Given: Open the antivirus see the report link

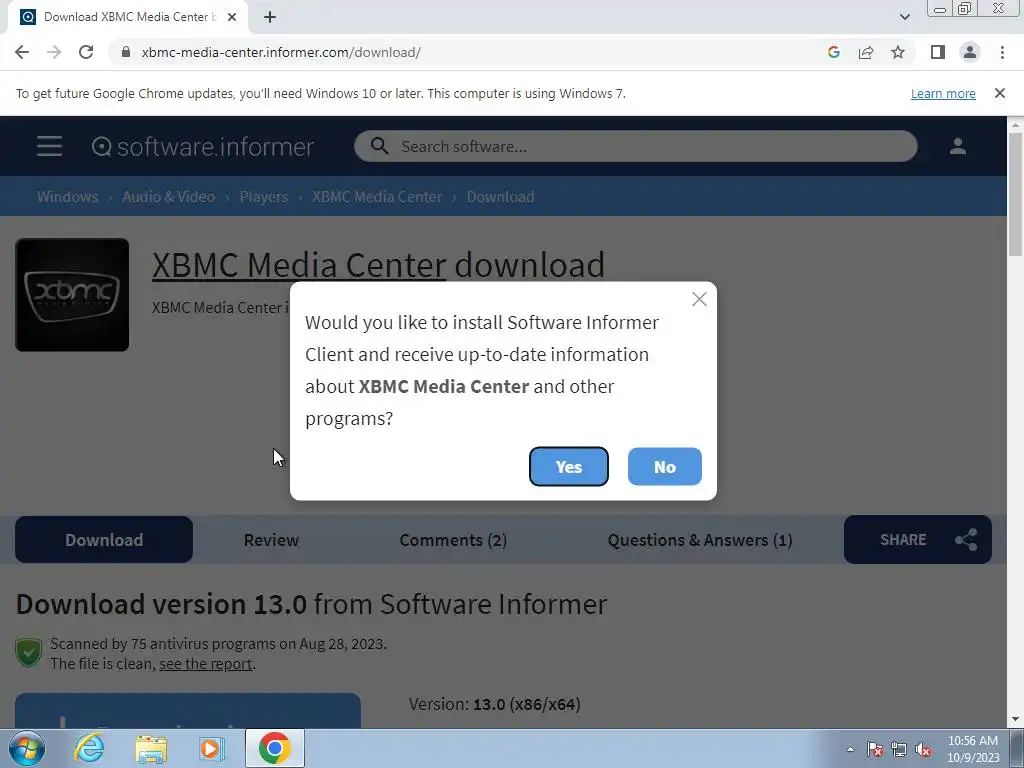Looking at the screenshot, I should pos(205,664).
